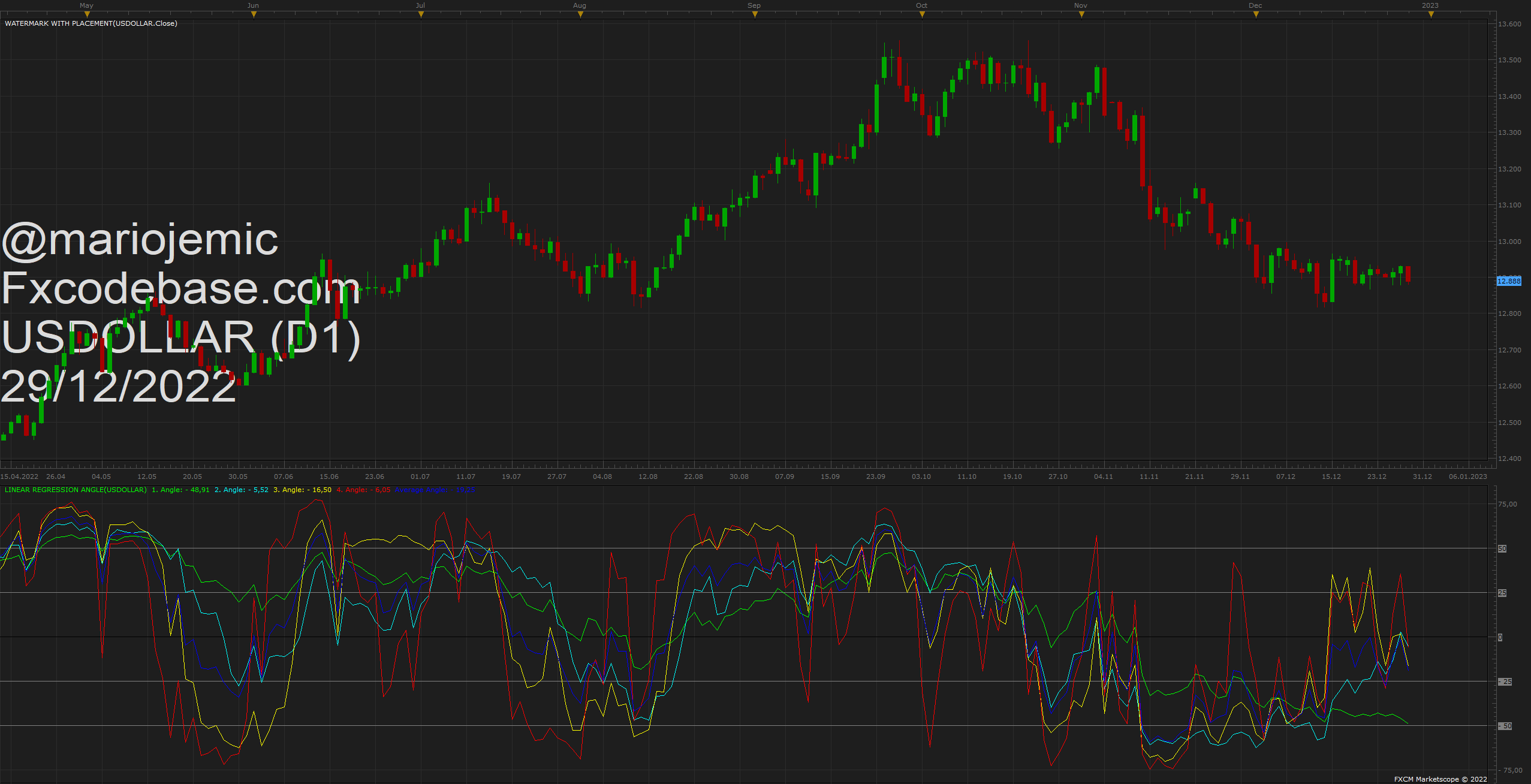Click the 25 level label in indicator pane
This screenshot has width=1531, height=784.
click(x=1502, y=593)
